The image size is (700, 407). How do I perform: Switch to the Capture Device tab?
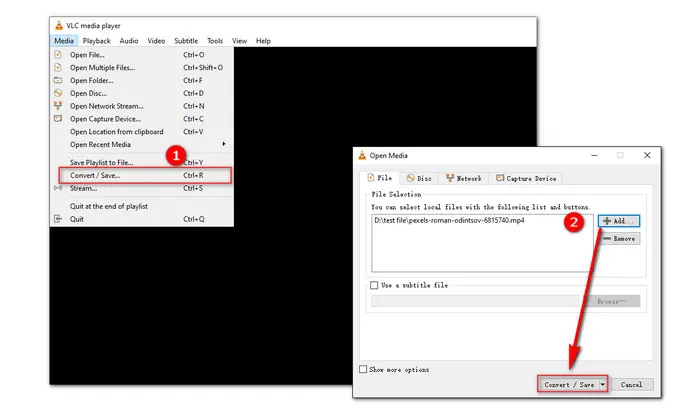coord(526,178)
